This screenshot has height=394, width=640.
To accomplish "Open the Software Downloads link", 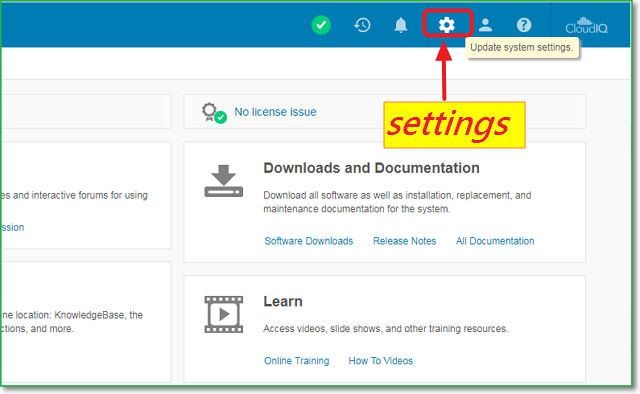I will [309, 241].
